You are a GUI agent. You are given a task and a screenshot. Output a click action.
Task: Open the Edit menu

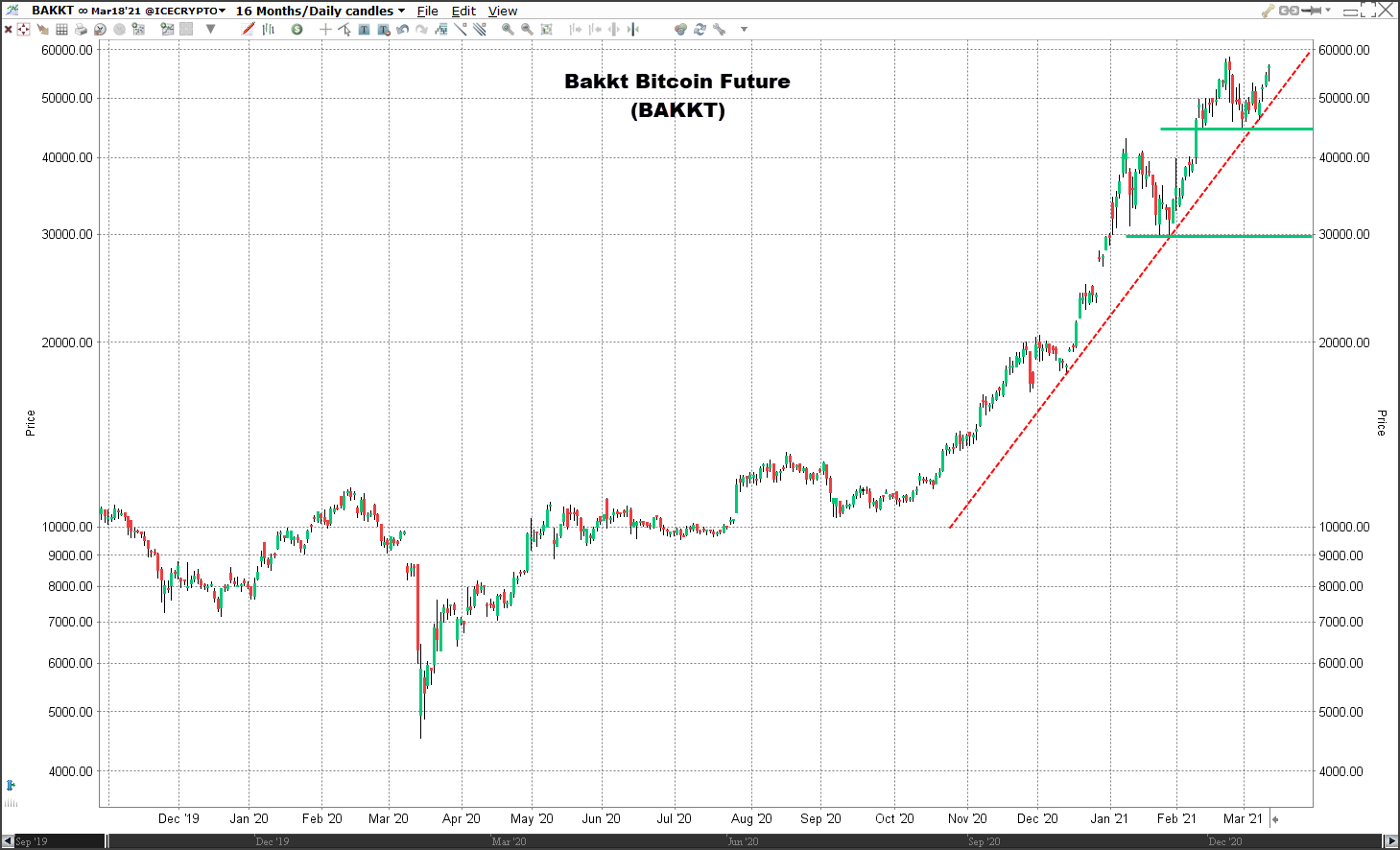point(463,11)
